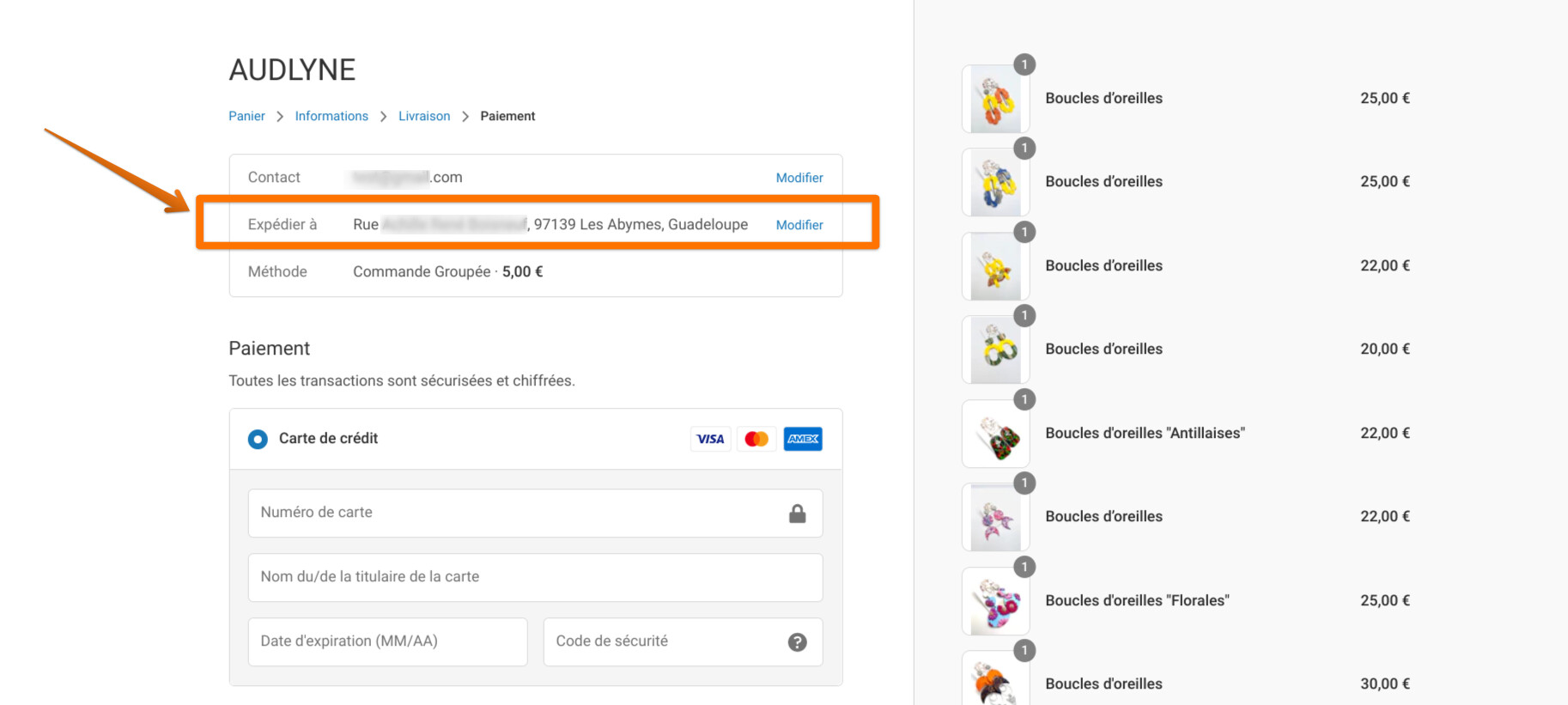Click the Date d'expiration field
1568x705 pixels.
pyautogui.click(x=387, y=641)
